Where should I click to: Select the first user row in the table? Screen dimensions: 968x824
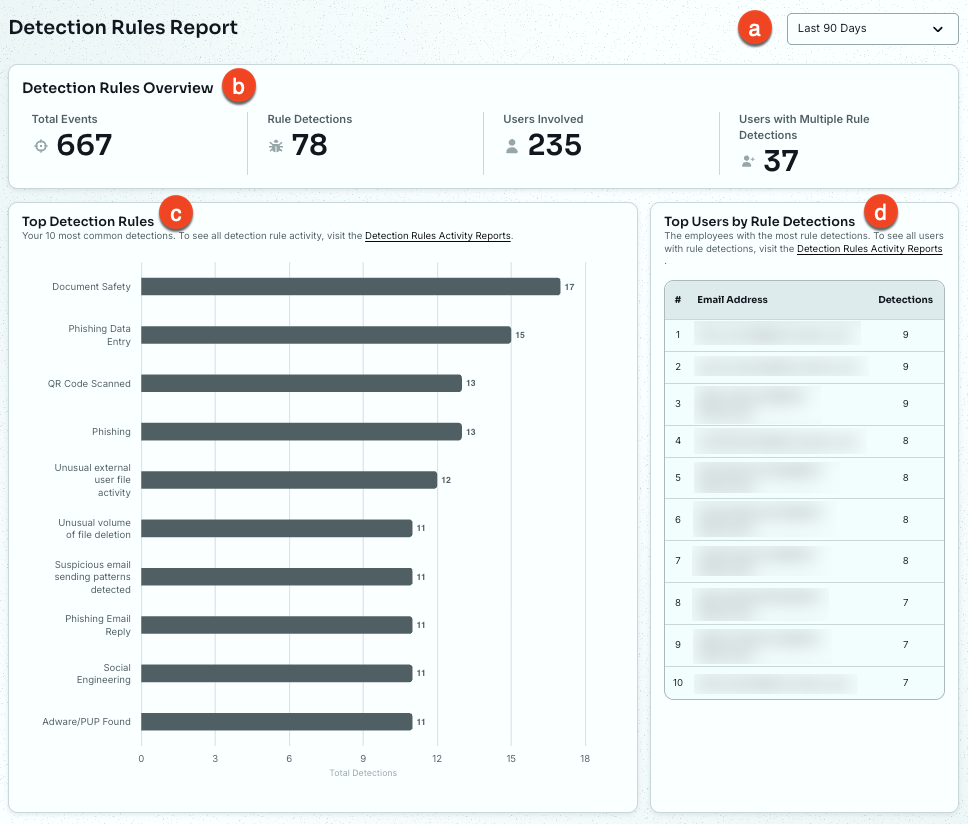tap(804, 335)
